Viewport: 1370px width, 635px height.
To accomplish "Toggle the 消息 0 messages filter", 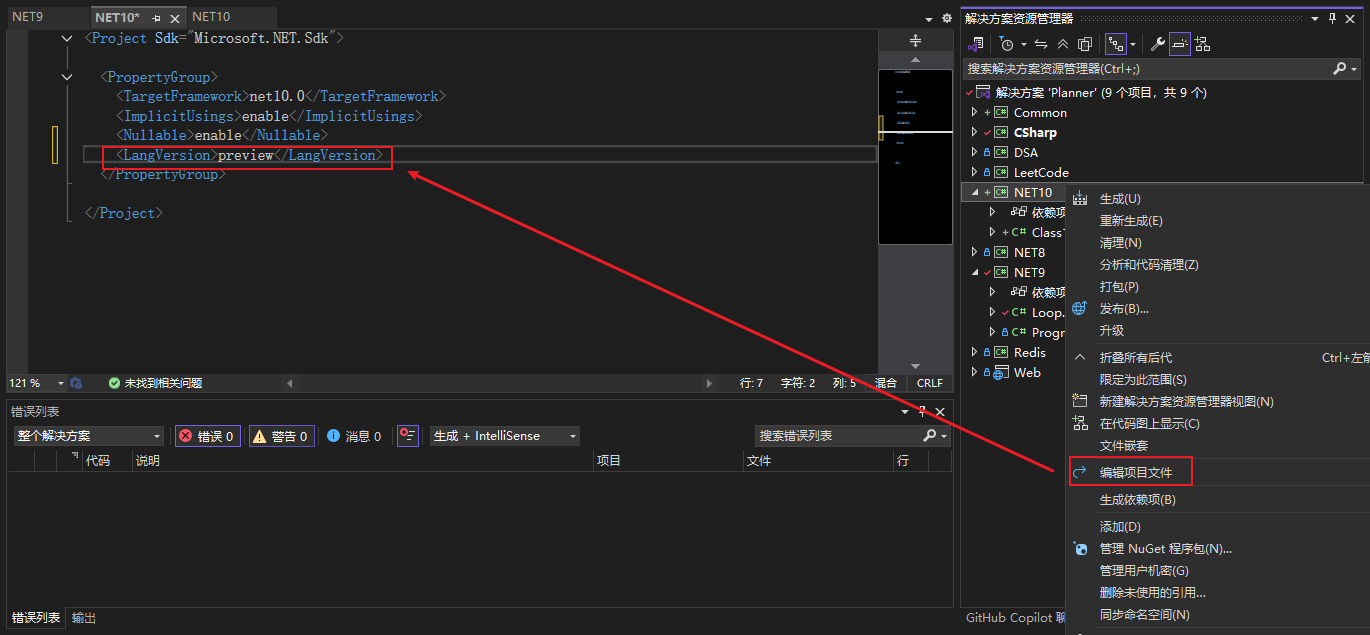I will (x=354, y=436).
